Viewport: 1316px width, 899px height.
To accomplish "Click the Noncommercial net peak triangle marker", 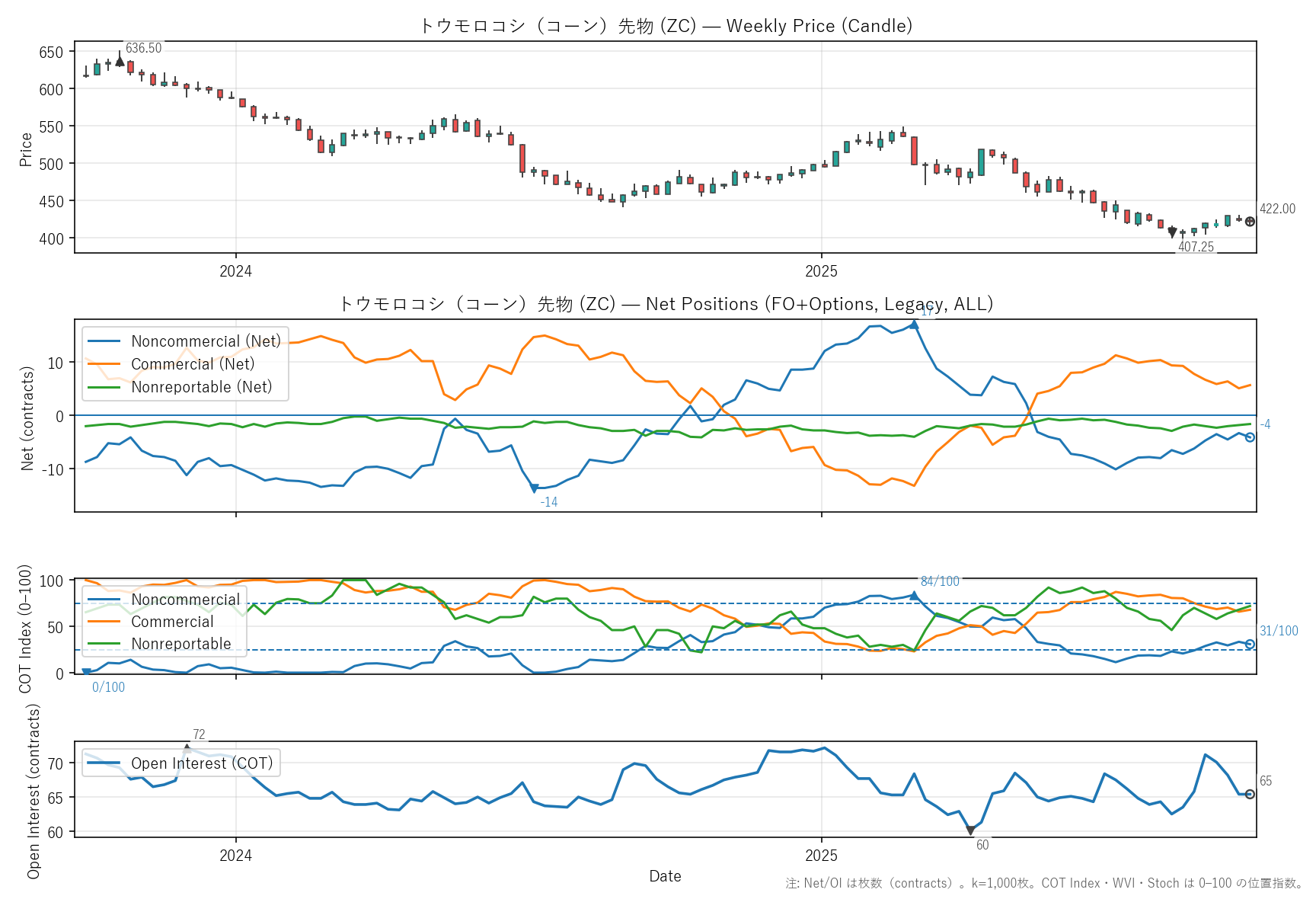I will (914, 325).
